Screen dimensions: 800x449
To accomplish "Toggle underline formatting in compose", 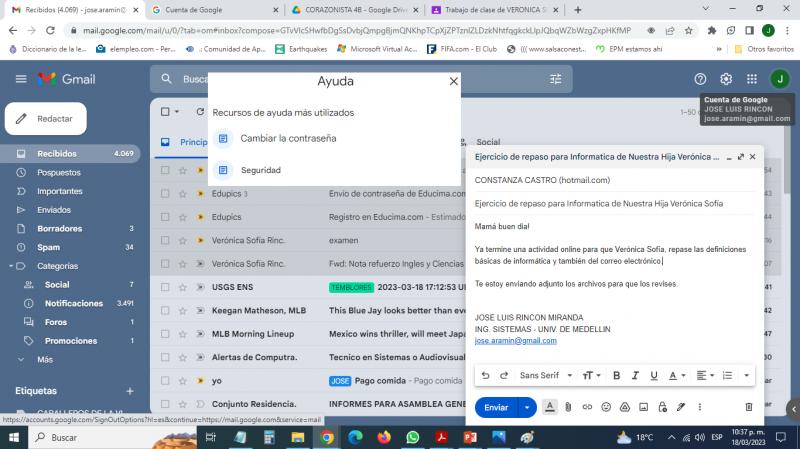I will (x=654, y=376).
